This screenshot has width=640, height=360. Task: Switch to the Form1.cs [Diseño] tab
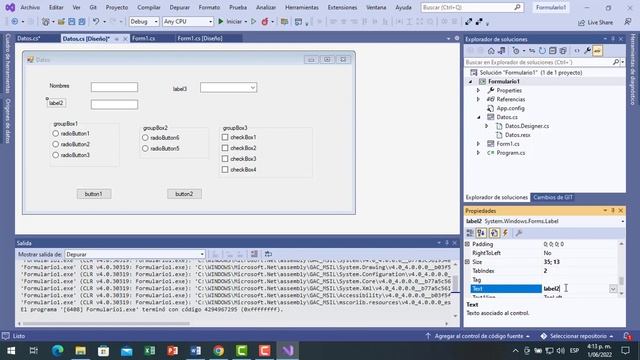pos(200,38)
